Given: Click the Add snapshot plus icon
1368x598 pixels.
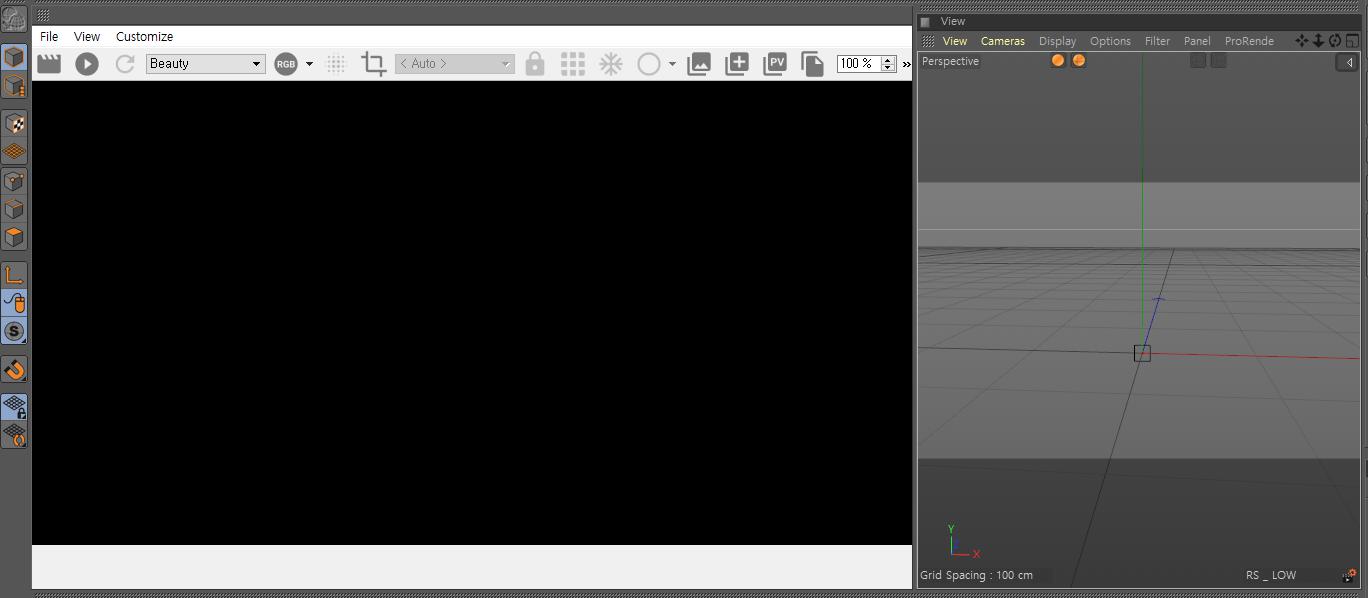Looking at the screenshot, I should tap(737, 64).
